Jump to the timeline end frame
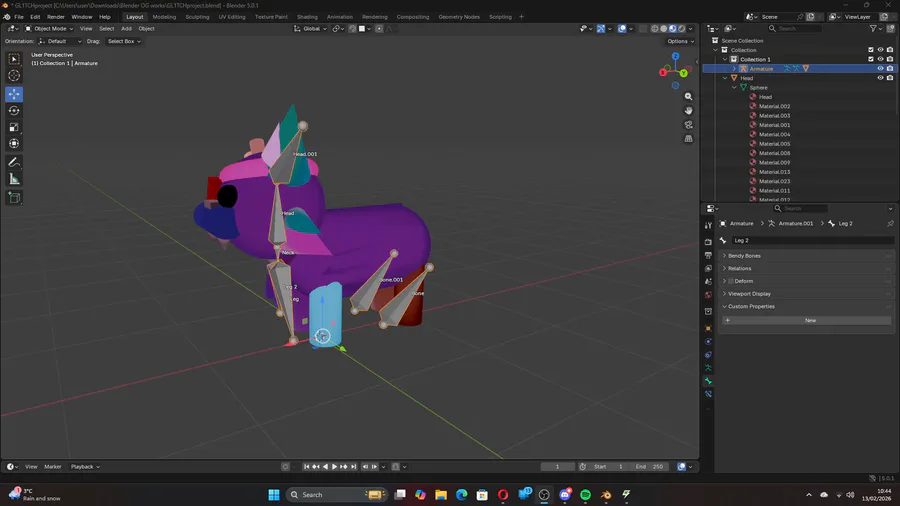Viewport: 900px width, 506px height. [354, 467]
